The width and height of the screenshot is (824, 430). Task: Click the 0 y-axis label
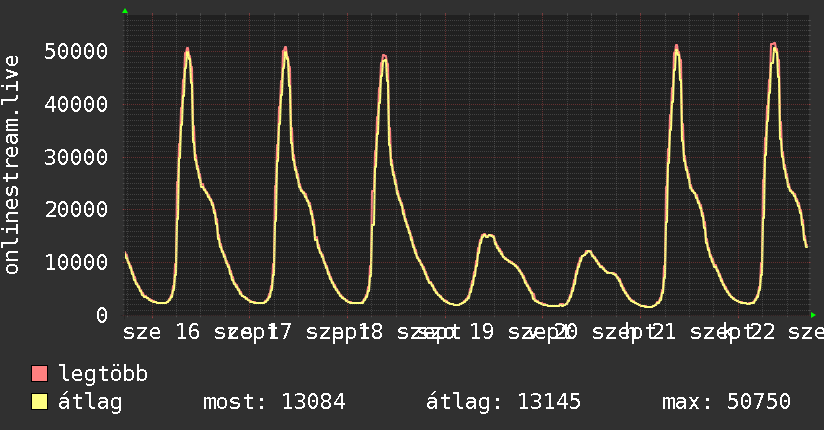click(102, 315)
